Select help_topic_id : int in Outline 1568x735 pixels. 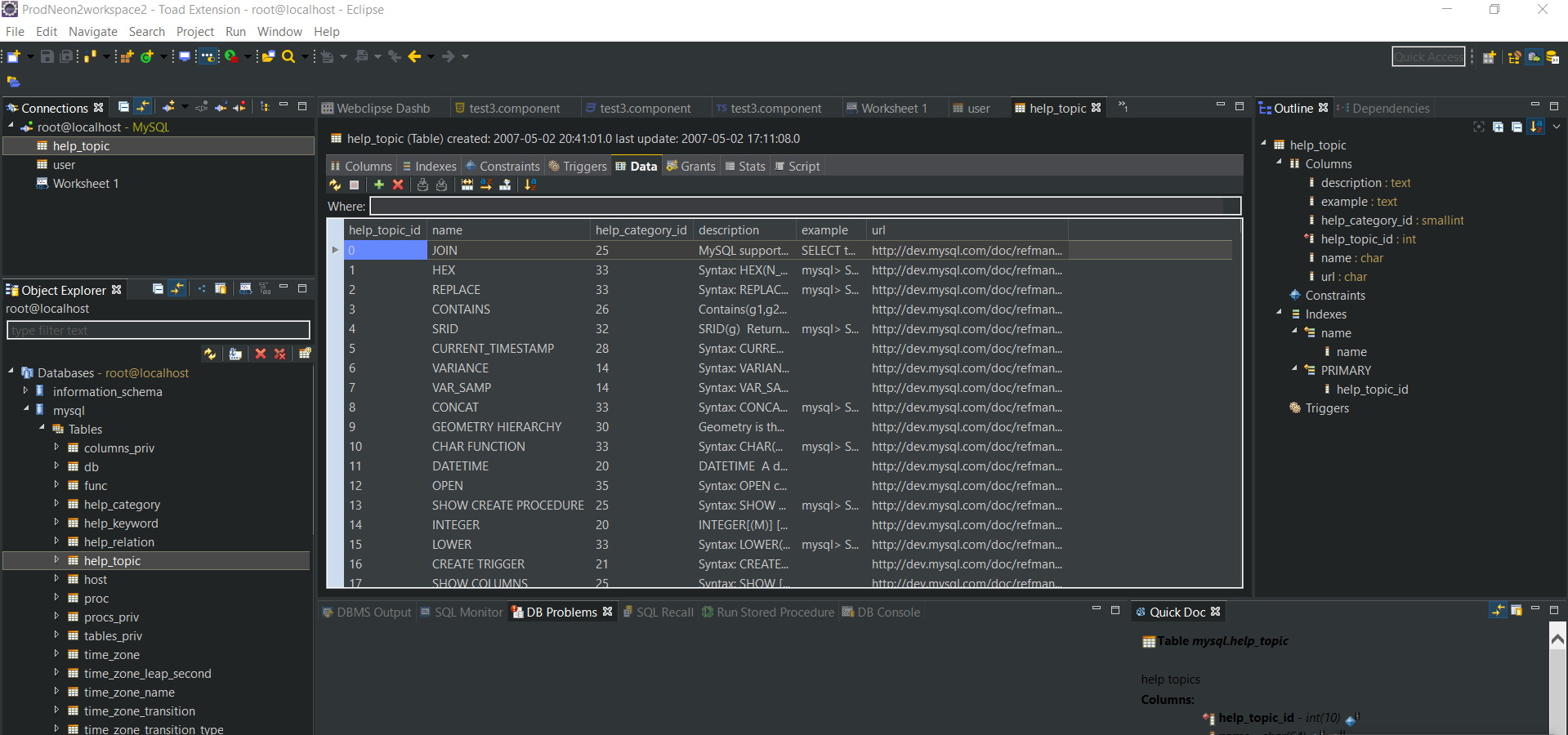[1369, 239]
